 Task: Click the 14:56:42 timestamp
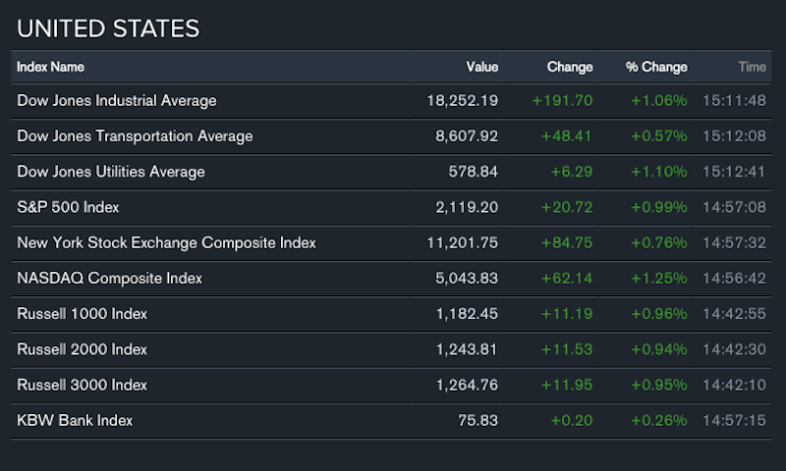pos(734,279)
